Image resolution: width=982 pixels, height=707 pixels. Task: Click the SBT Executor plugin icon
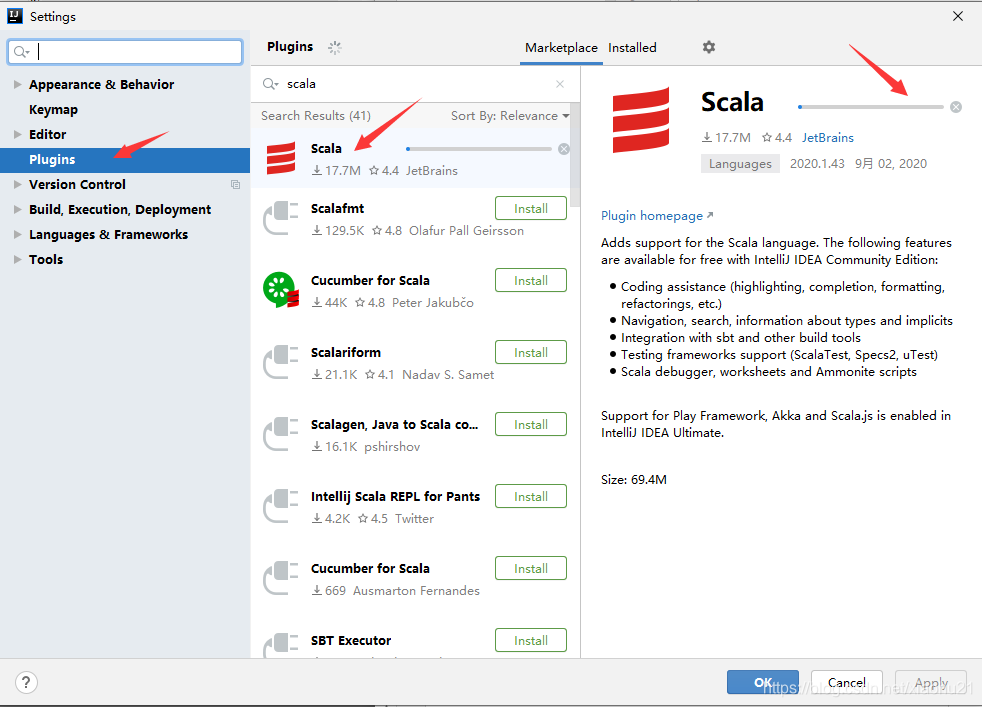[x=281, y=645]
